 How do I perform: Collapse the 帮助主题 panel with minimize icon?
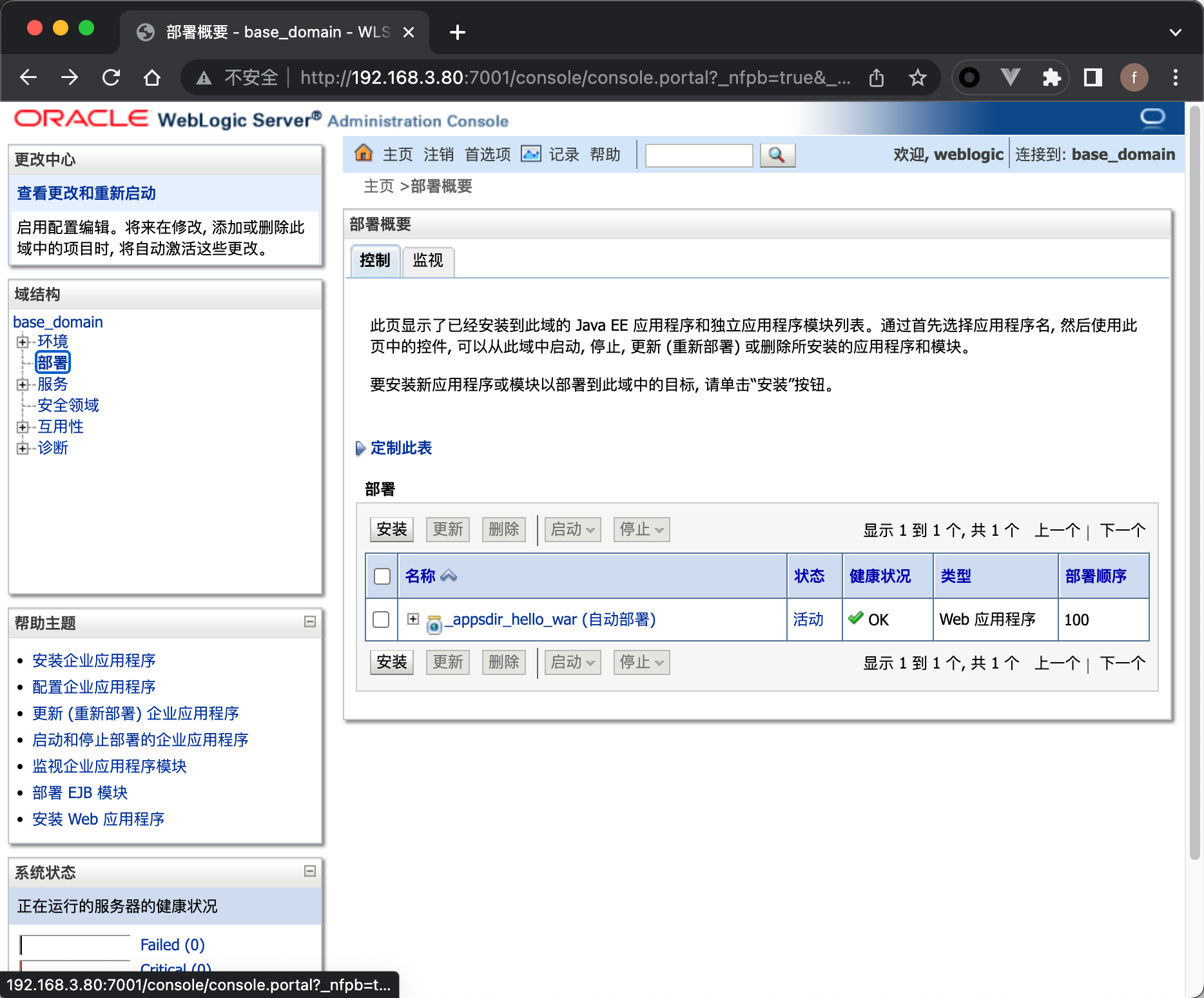coord(310,621)
